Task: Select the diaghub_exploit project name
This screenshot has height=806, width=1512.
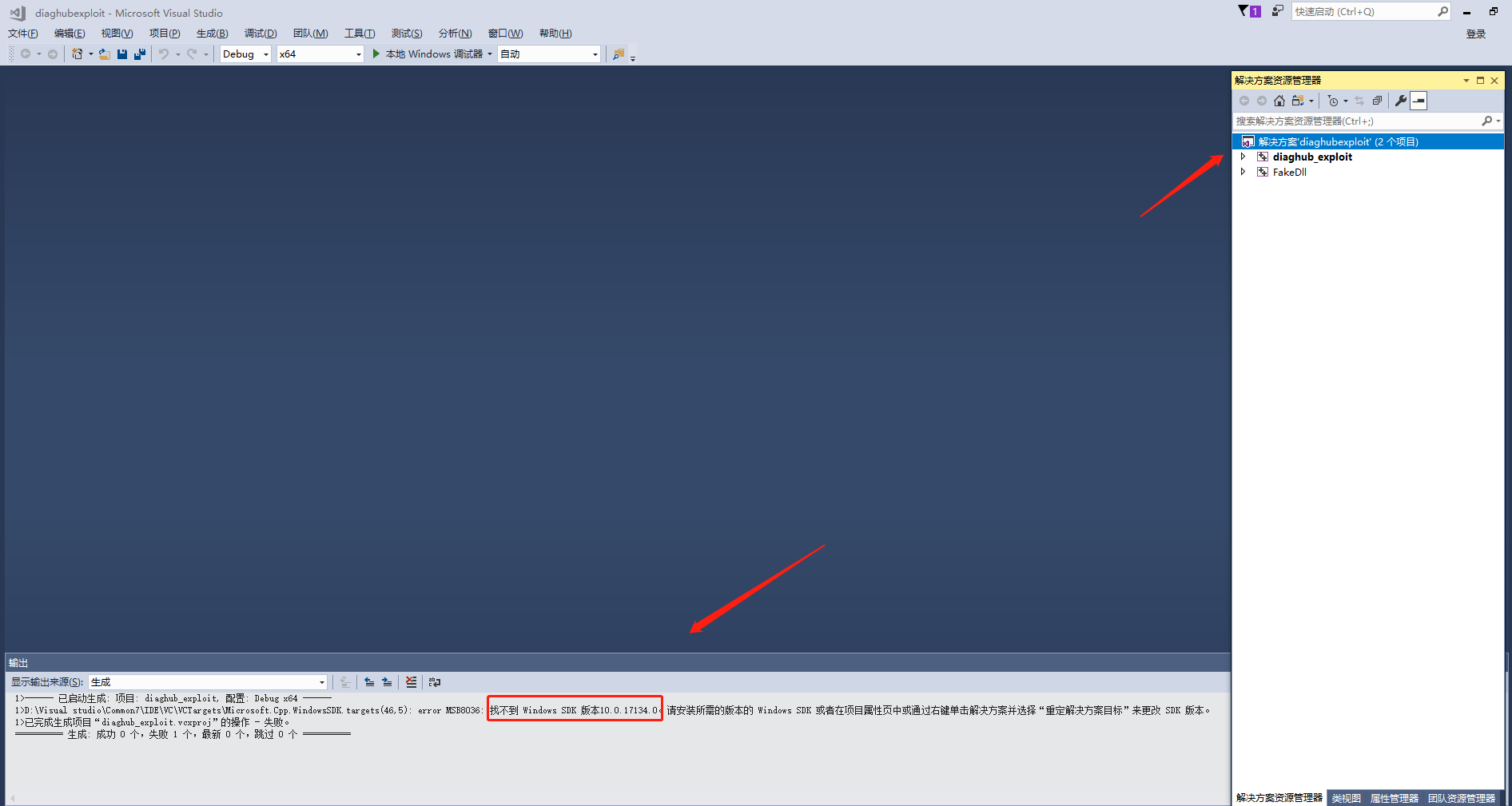Action: pos(1312,157)
